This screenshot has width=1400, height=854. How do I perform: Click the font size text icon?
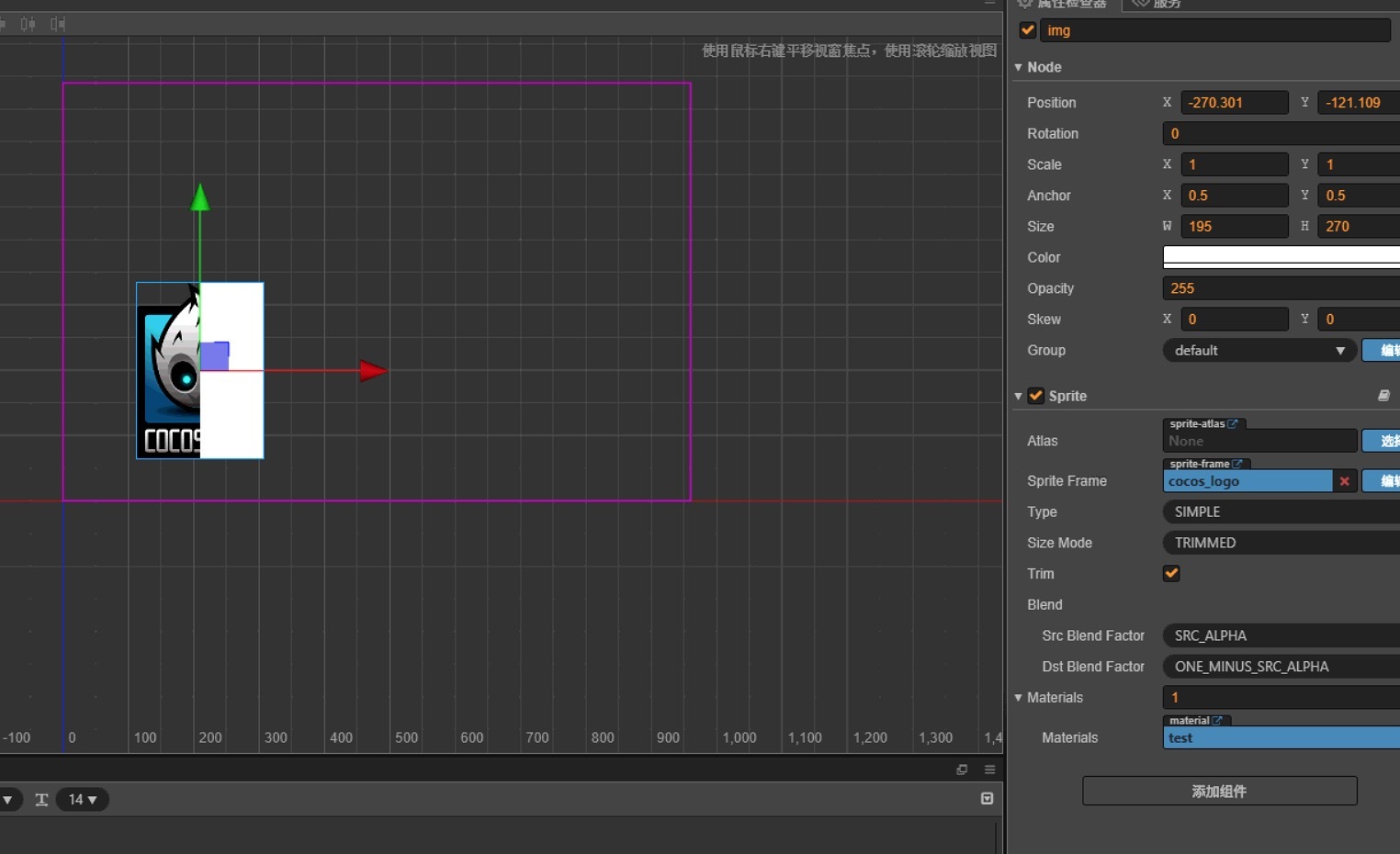[x=41, y=800]
